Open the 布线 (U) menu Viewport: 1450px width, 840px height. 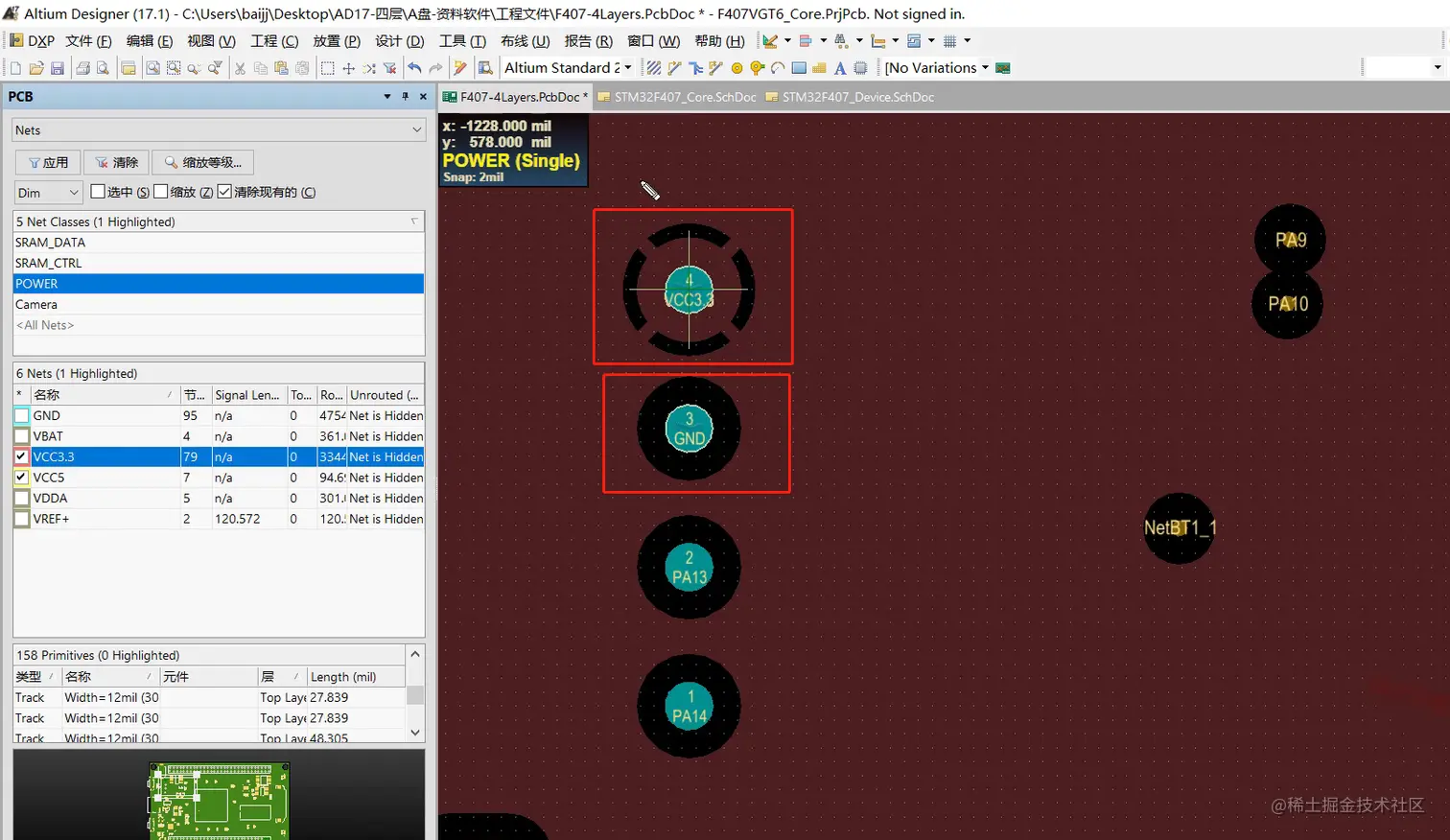coord(525,41)
